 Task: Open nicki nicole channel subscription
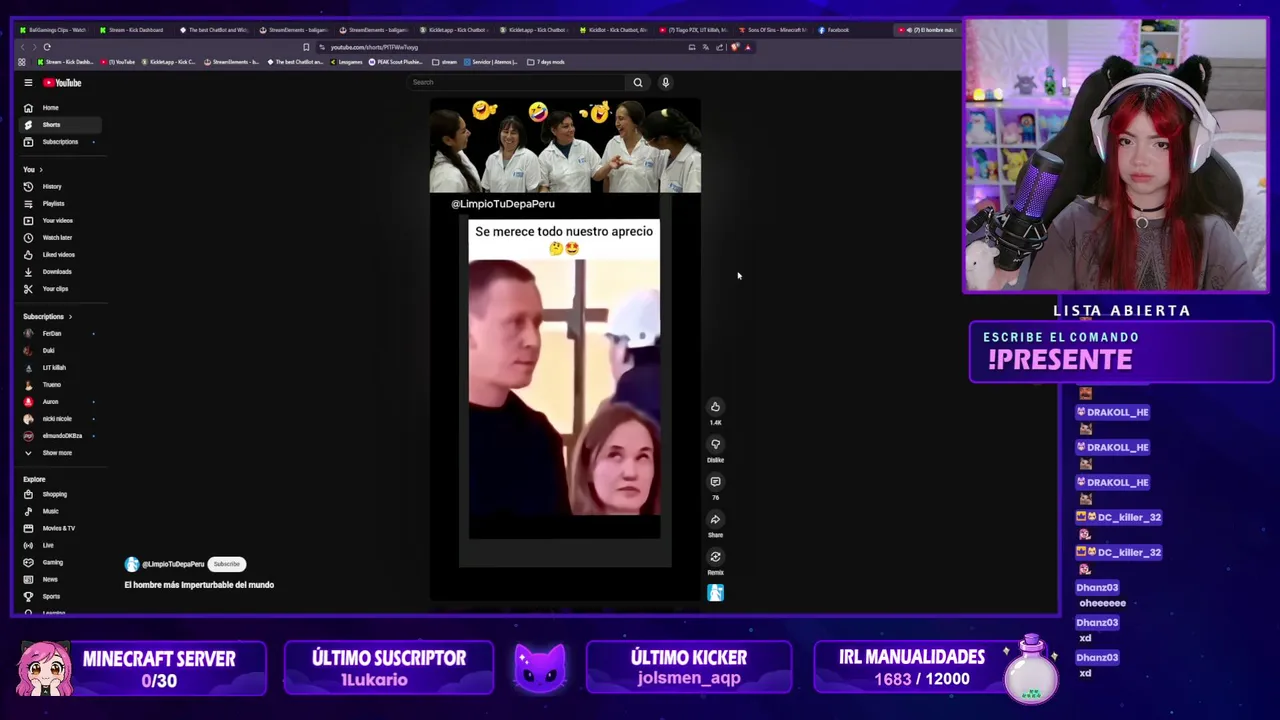pos(59,419)
